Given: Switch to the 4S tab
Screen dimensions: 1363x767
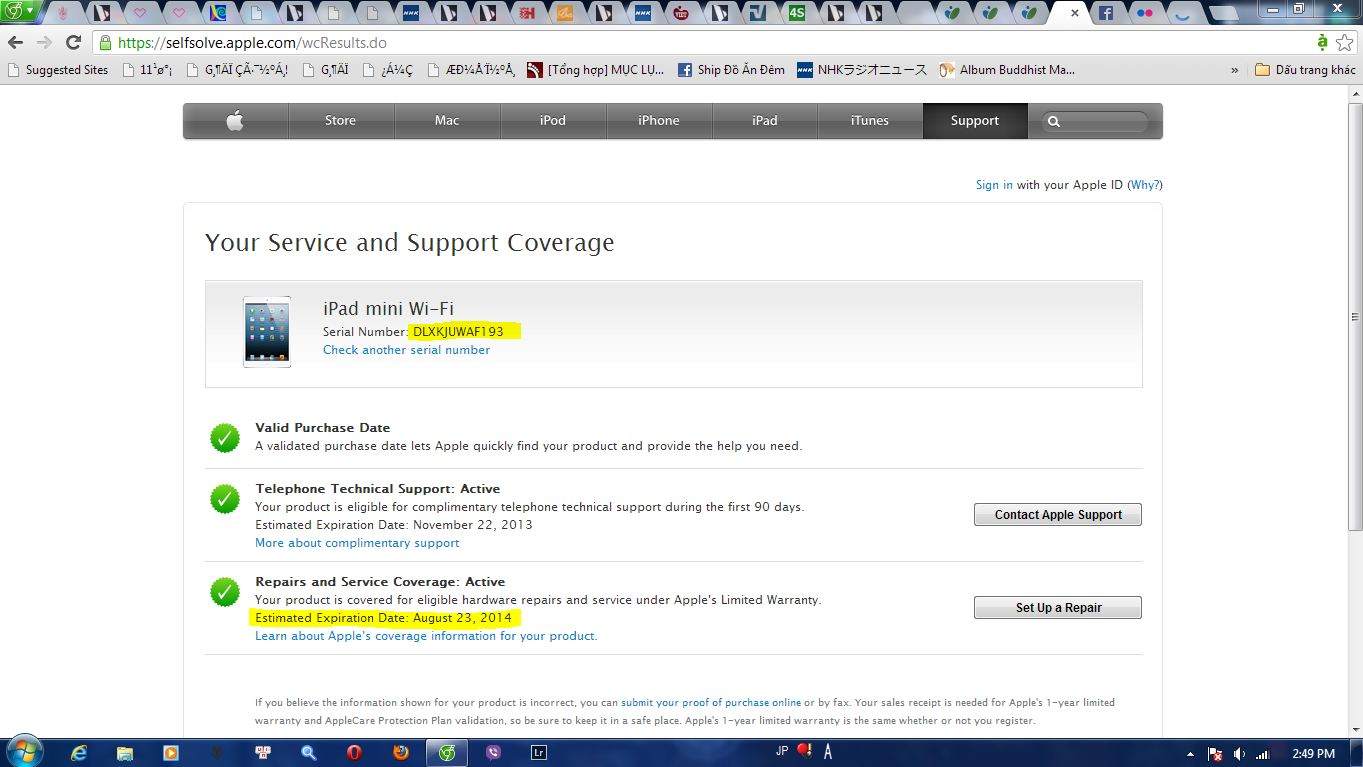Looking at the screenshot, I should point(796,13).
